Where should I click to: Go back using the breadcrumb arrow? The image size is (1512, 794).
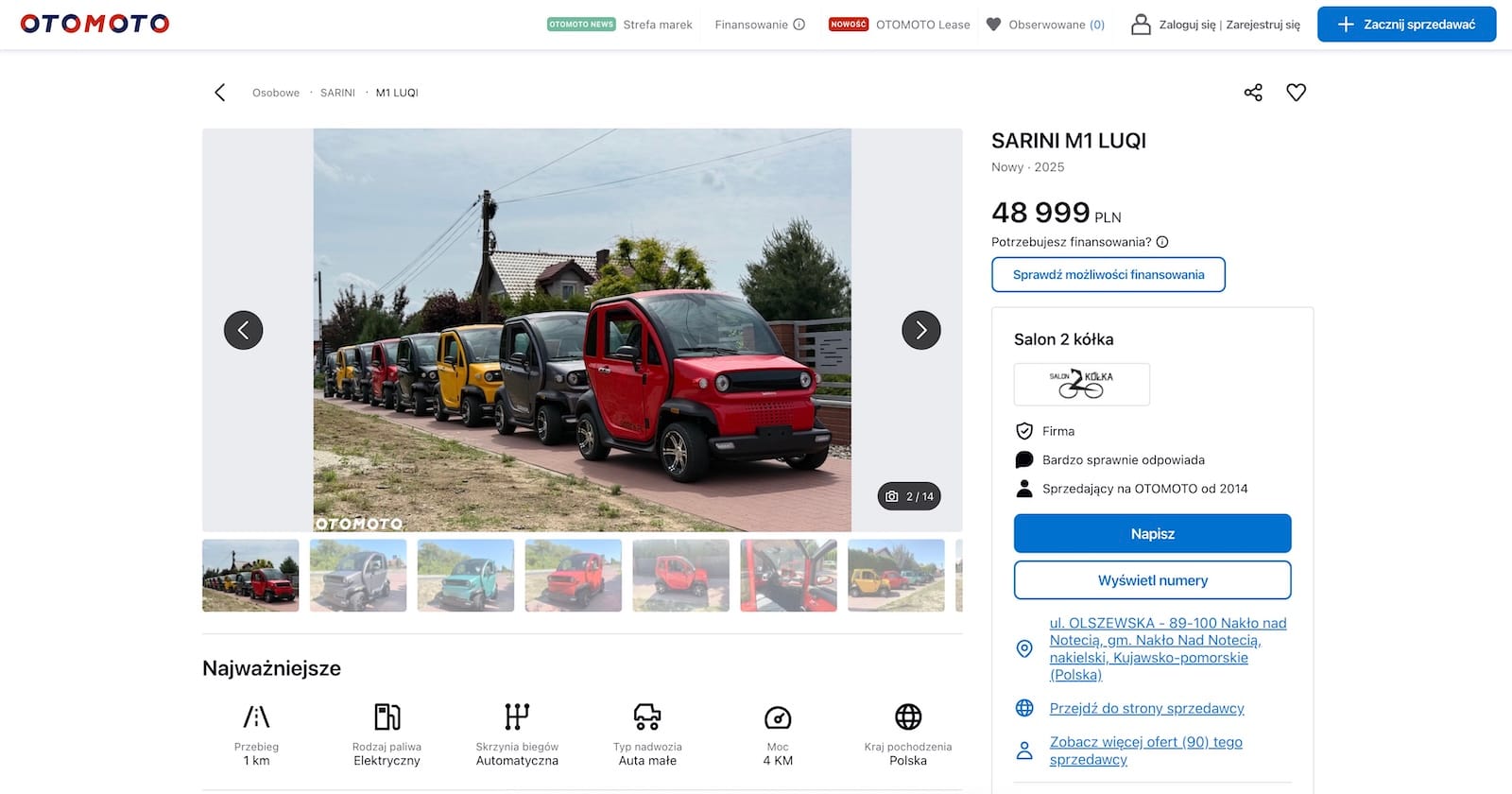click(220, 93)
